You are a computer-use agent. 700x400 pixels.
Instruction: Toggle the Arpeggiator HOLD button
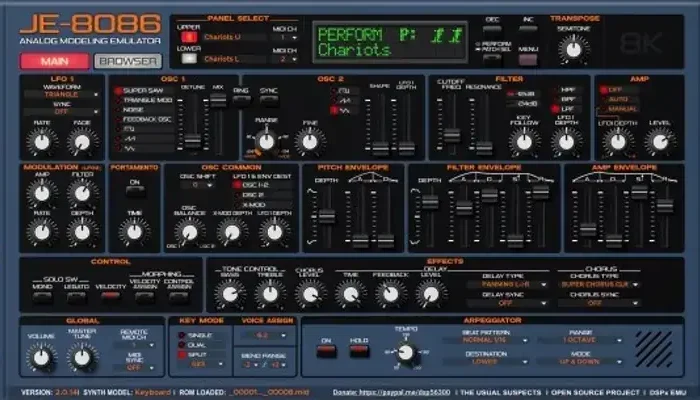pos(359,351)
